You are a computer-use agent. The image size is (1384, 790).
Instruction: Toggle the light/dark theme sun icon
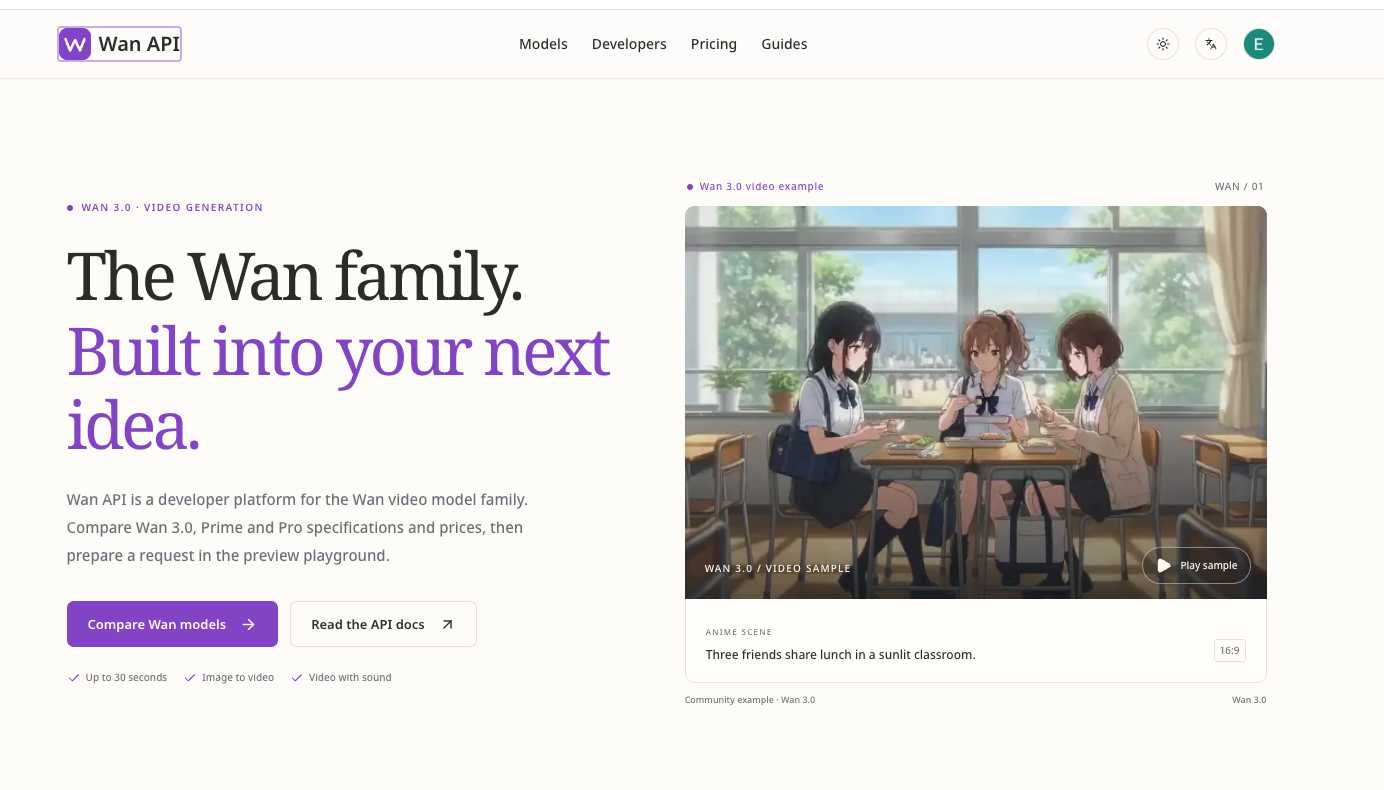click(x=1163, y=44)
